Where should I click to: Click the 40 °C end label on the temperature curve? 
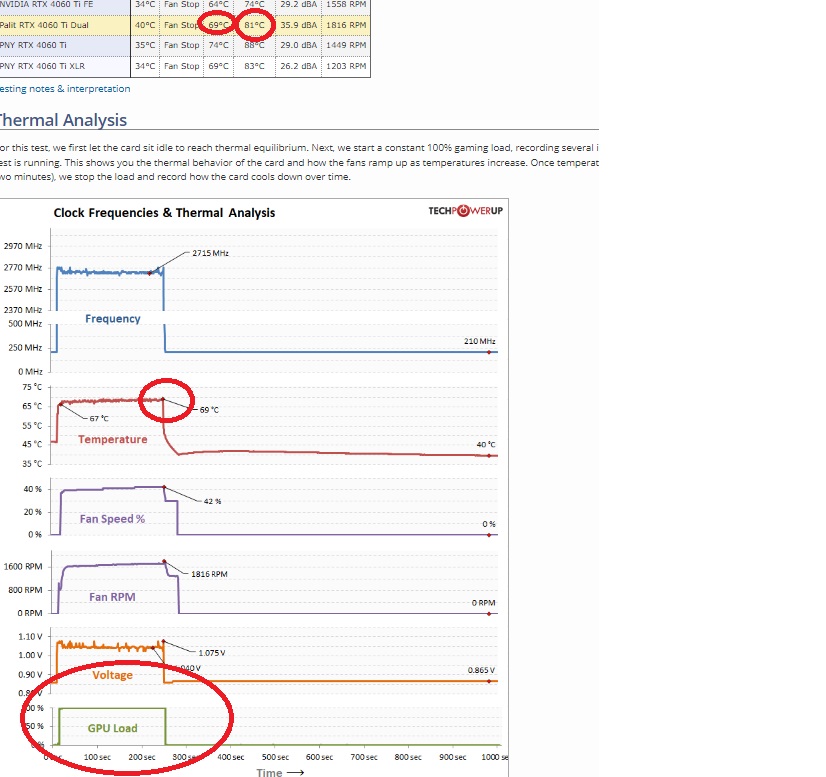pos(486,445)
